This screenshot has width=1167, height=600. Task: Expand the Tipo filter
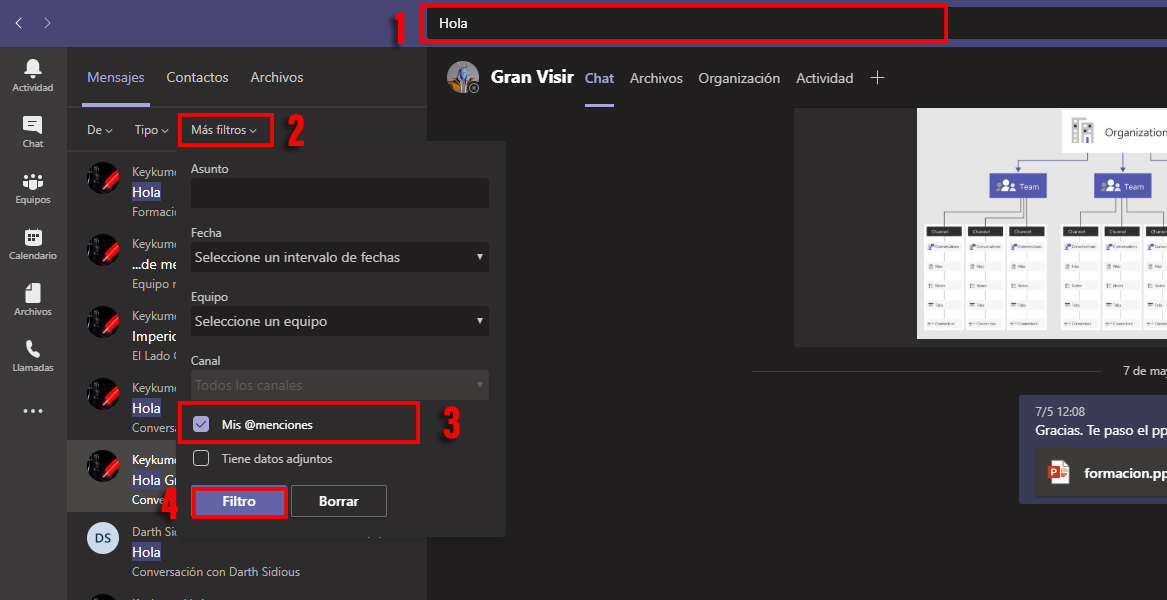(149, 129)
